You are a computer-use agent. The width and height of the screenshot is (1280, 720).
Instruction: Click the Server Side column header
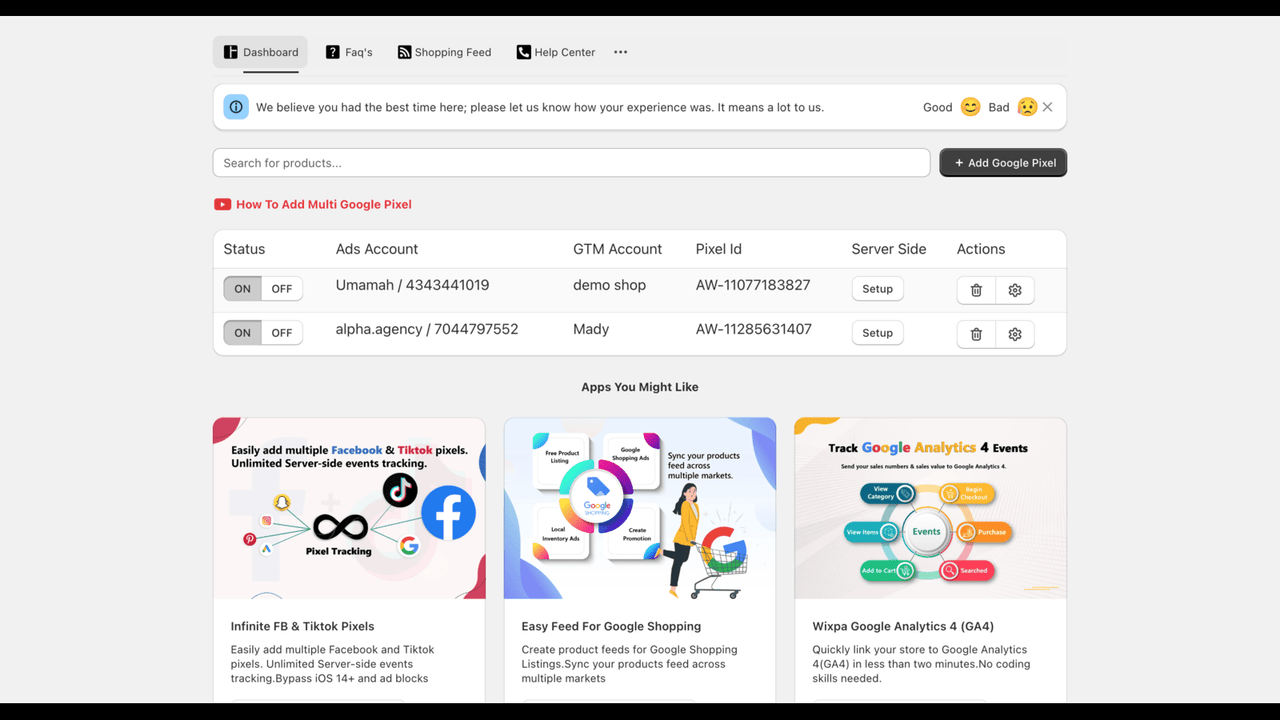(x=889, y=249)
